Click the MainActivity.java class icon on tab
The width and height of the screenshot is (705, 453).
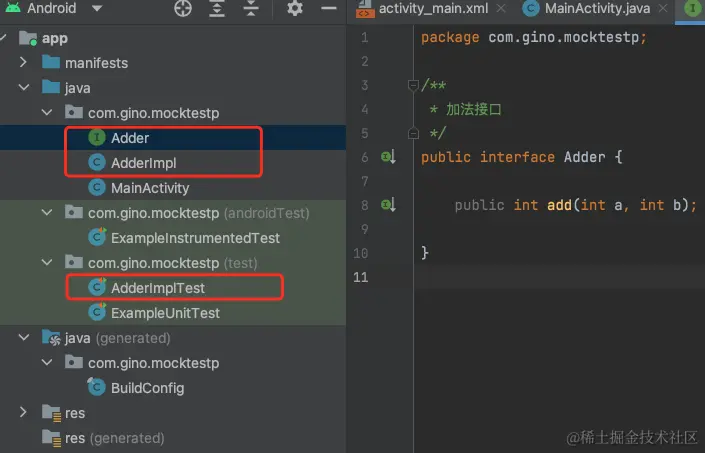[531, 9]
